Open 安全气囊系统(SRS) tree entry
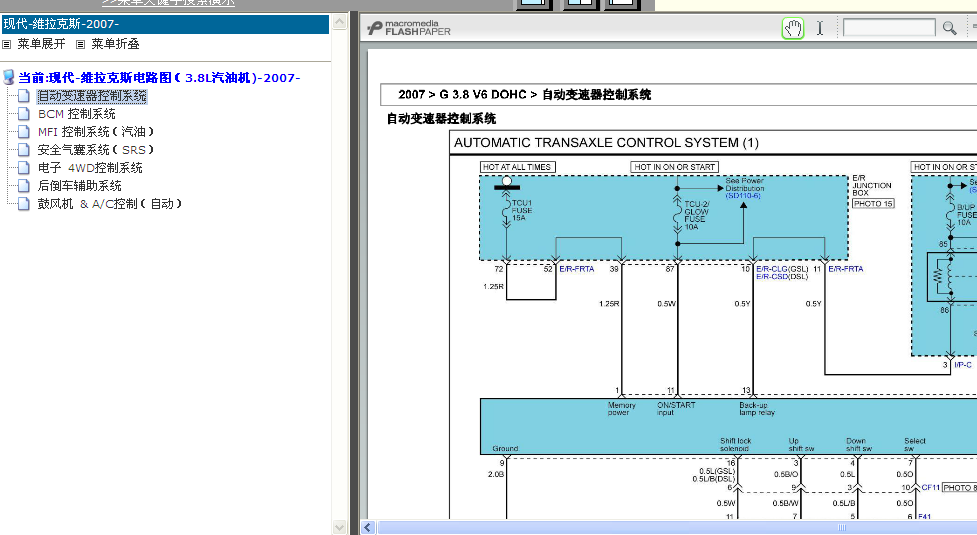The image size is (977, 535). click(96, 150)
